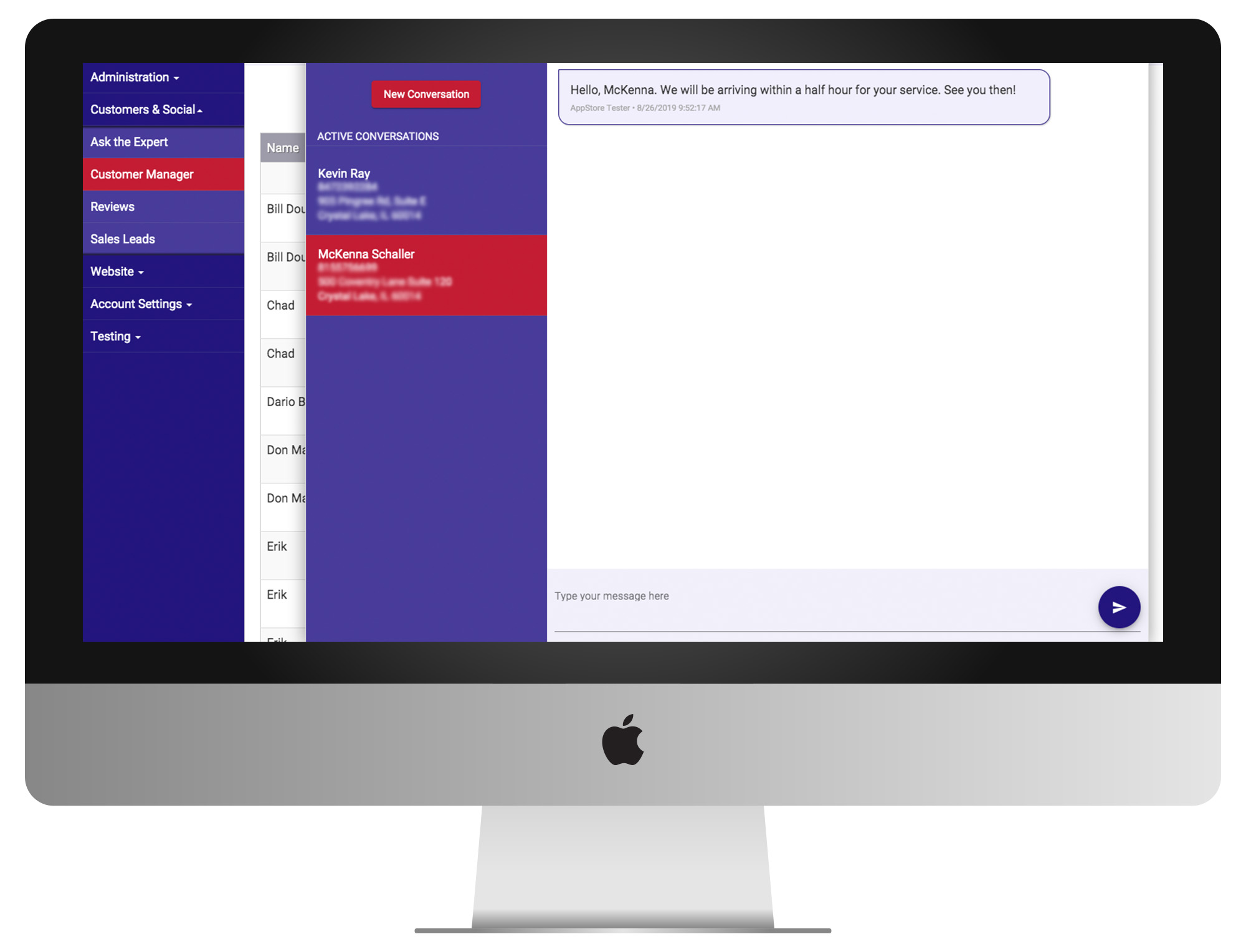The image size is (1246, 952).
Task: Click the Reviews sidebar link
Action: [112, 206]
